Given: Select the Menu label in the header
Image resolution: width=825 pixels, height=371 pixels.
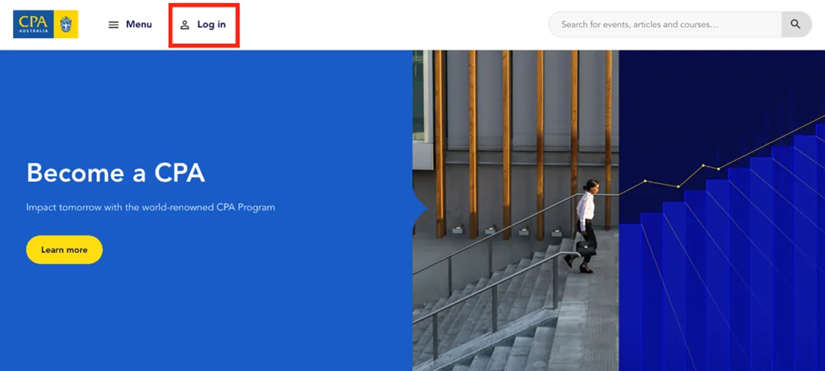Looking at the screenshot, I should [139, 24].
